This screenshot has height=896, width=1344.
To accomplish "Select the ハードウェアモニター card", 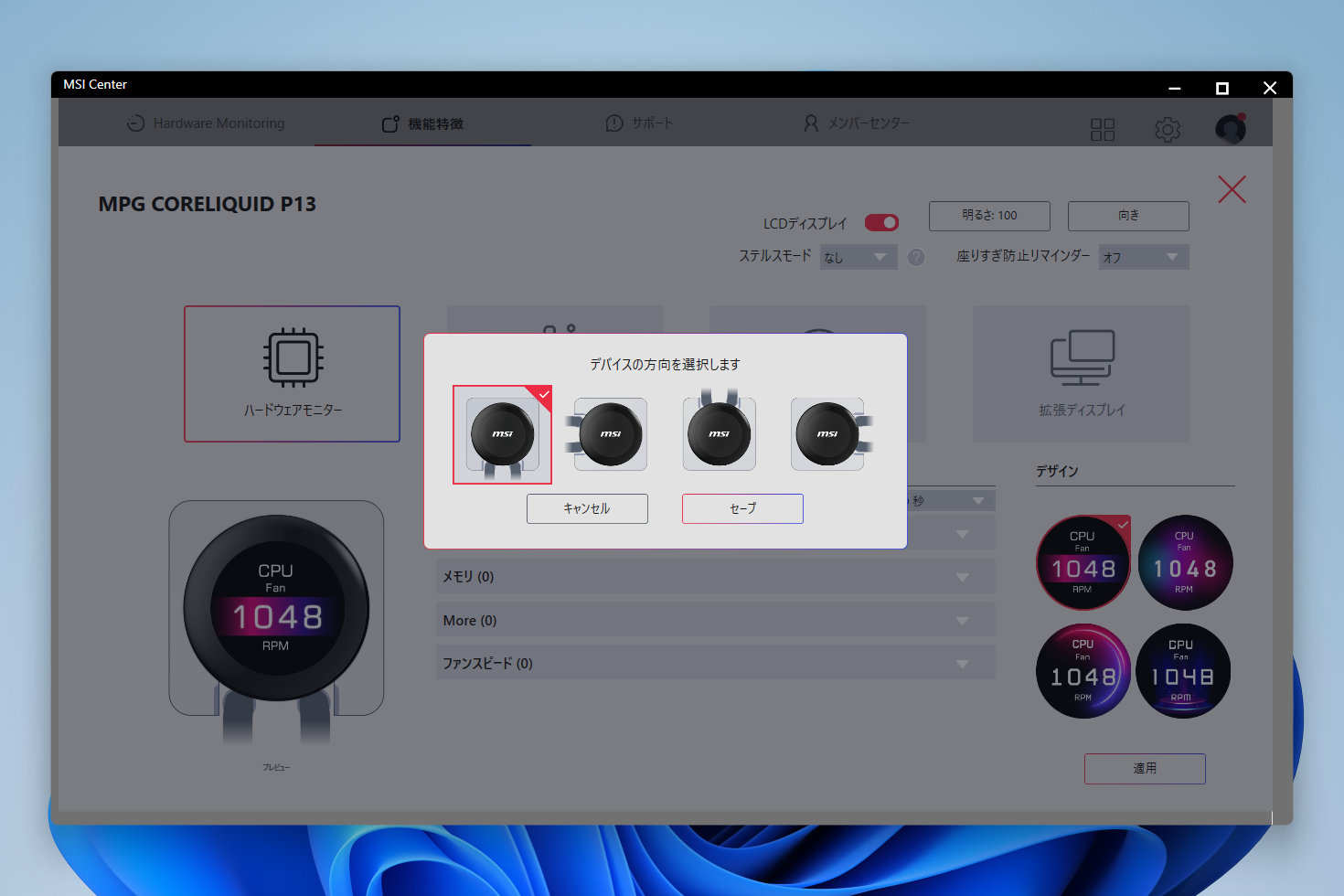I will pyautogui.click(x=292, y=374).
